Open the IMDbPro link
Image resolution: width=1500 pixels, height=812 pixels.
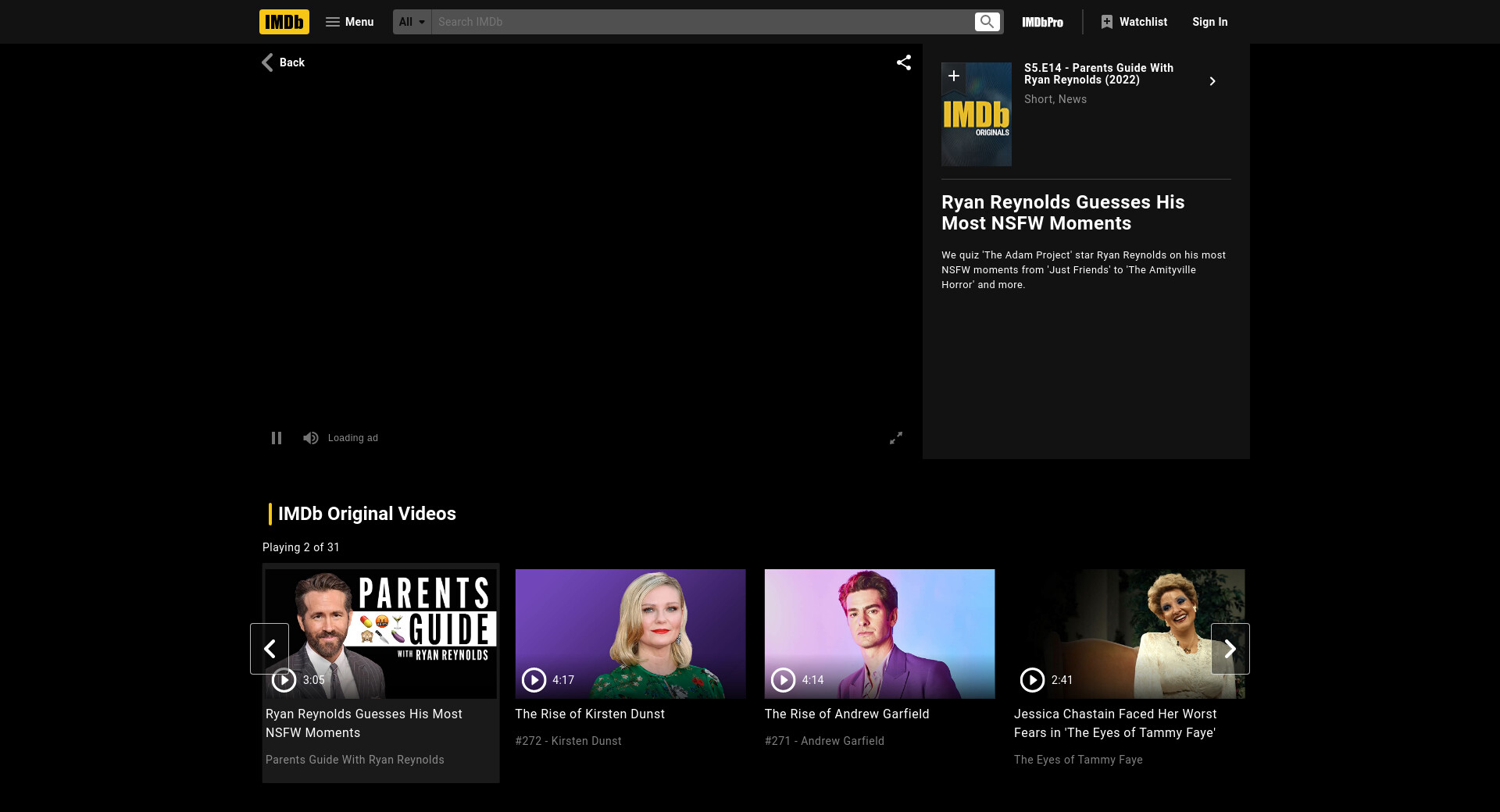[1042, 22]
